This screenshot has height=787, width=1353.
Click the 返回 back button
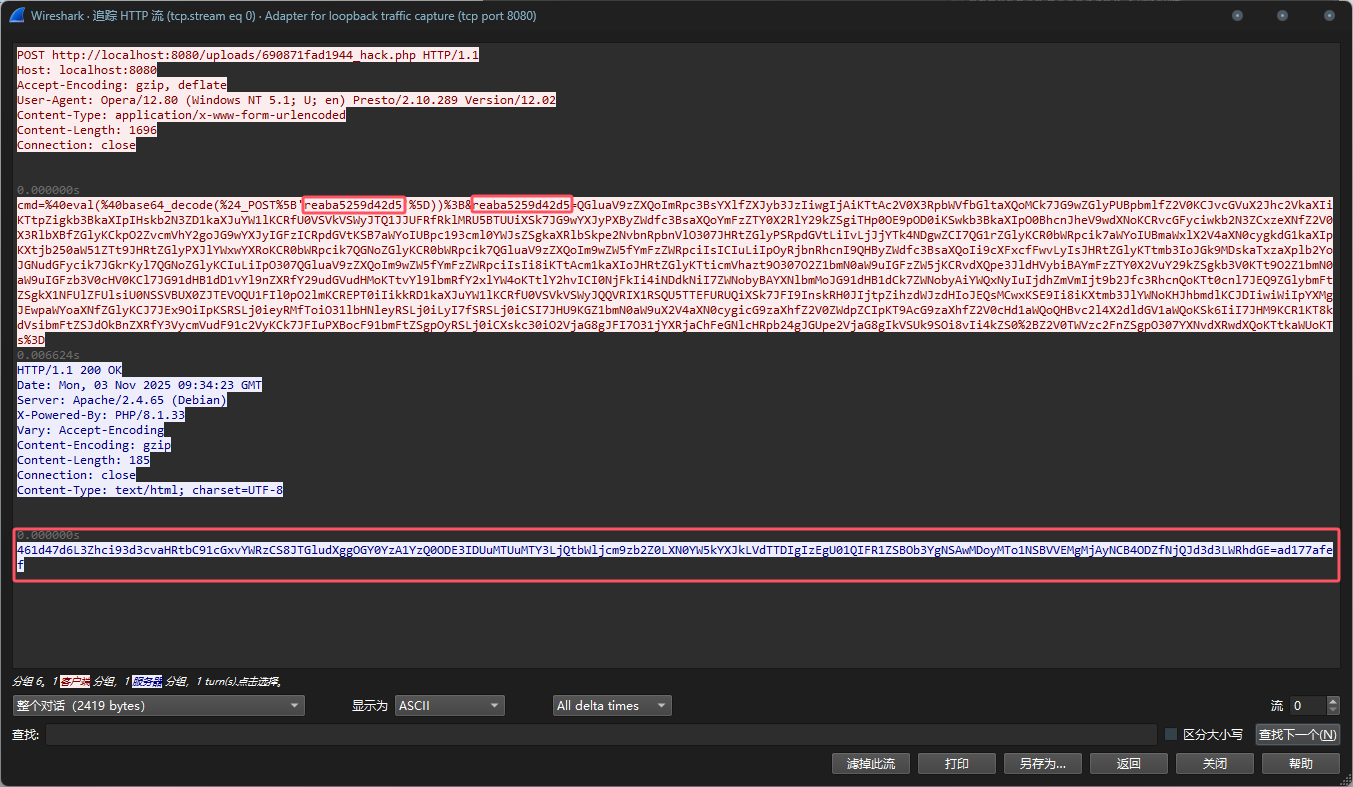coord(1128,764)
